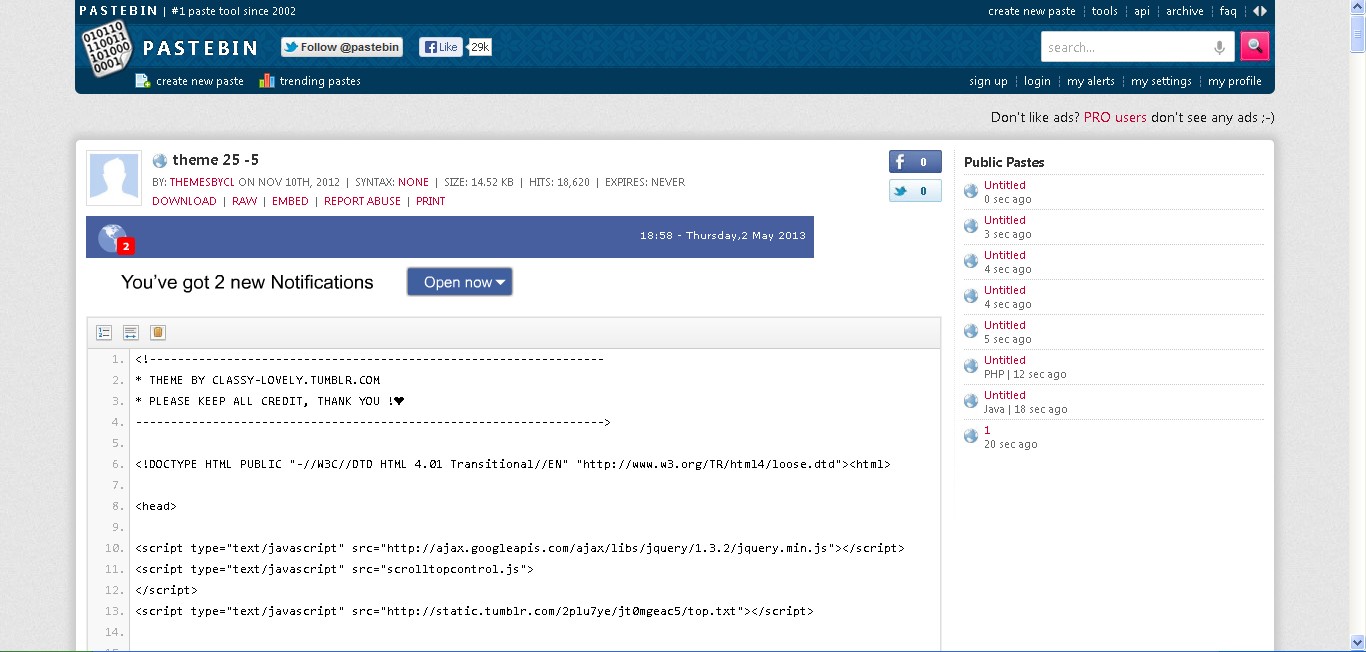This screenshot has height=652, width=1366.
Task: Click the DOWNLOAD link
Action: 184,201
